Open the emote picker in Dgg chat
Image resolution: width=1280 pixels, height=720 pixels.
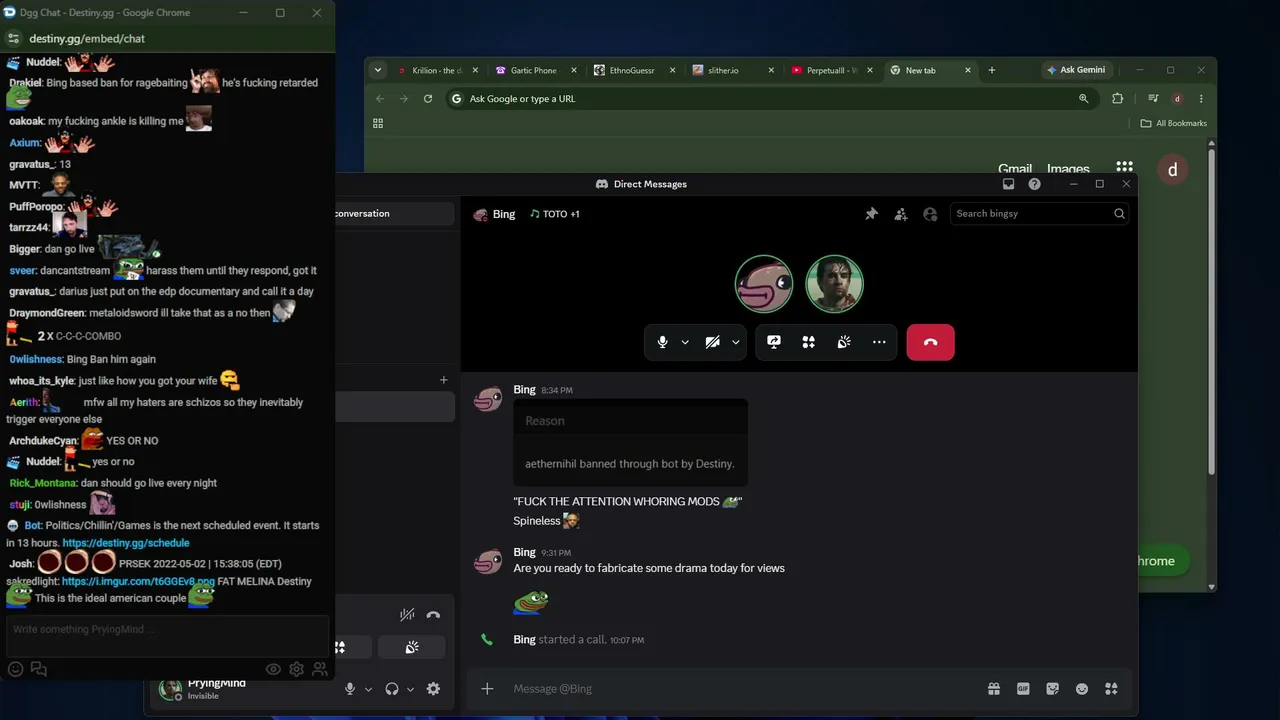(x=15, y=669)
